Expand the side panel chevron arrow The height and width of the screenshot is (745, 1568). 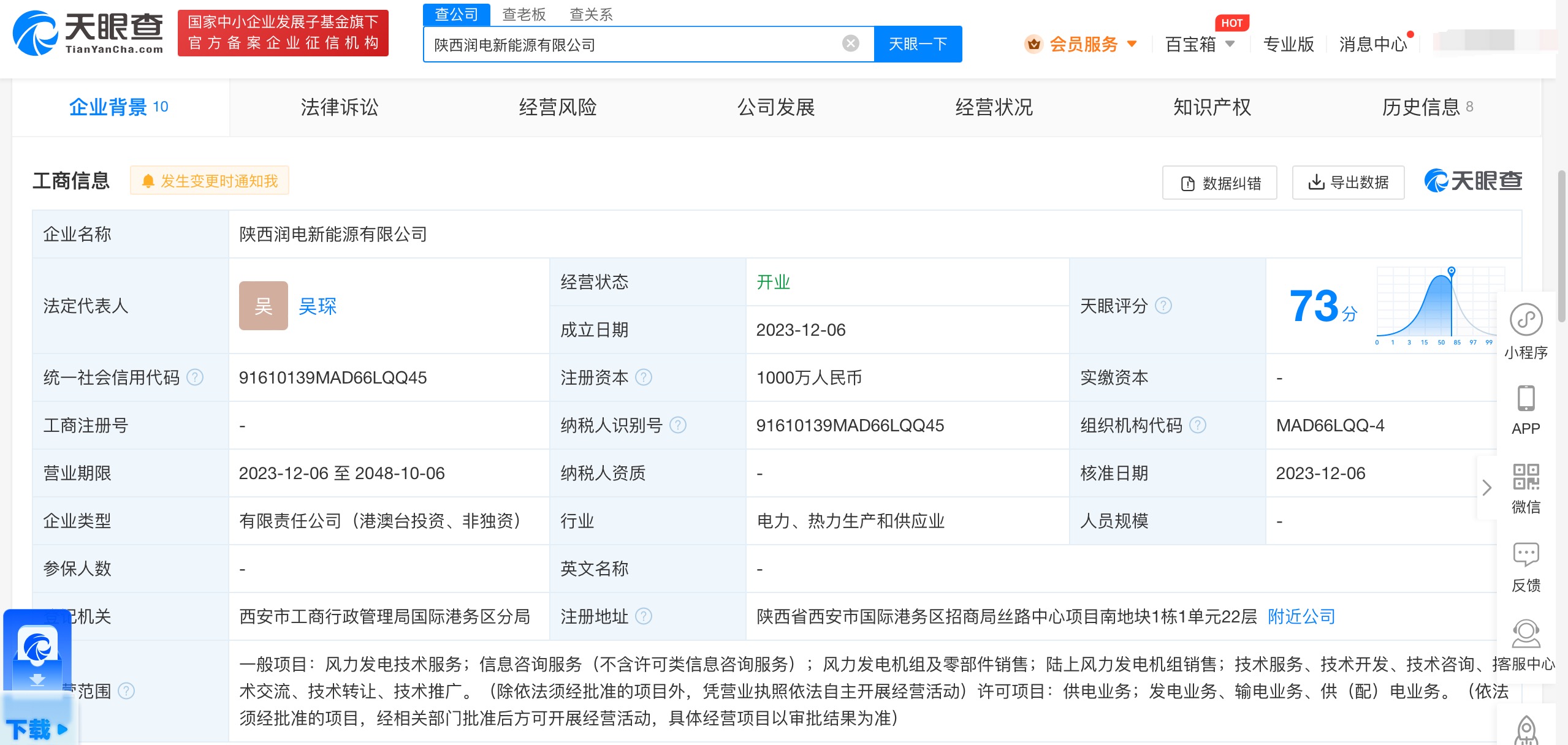tap(1486, 488)
